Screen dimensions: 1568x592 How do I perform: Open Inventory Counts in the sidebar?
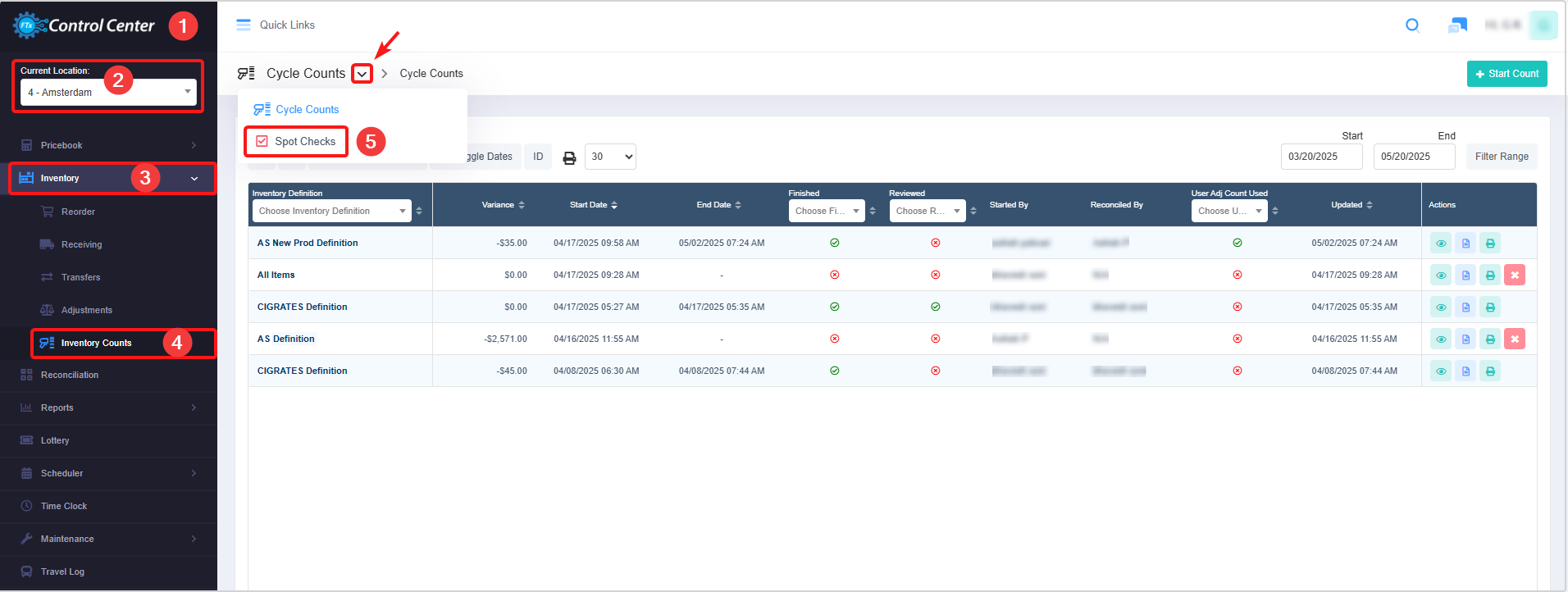[96, 344]
